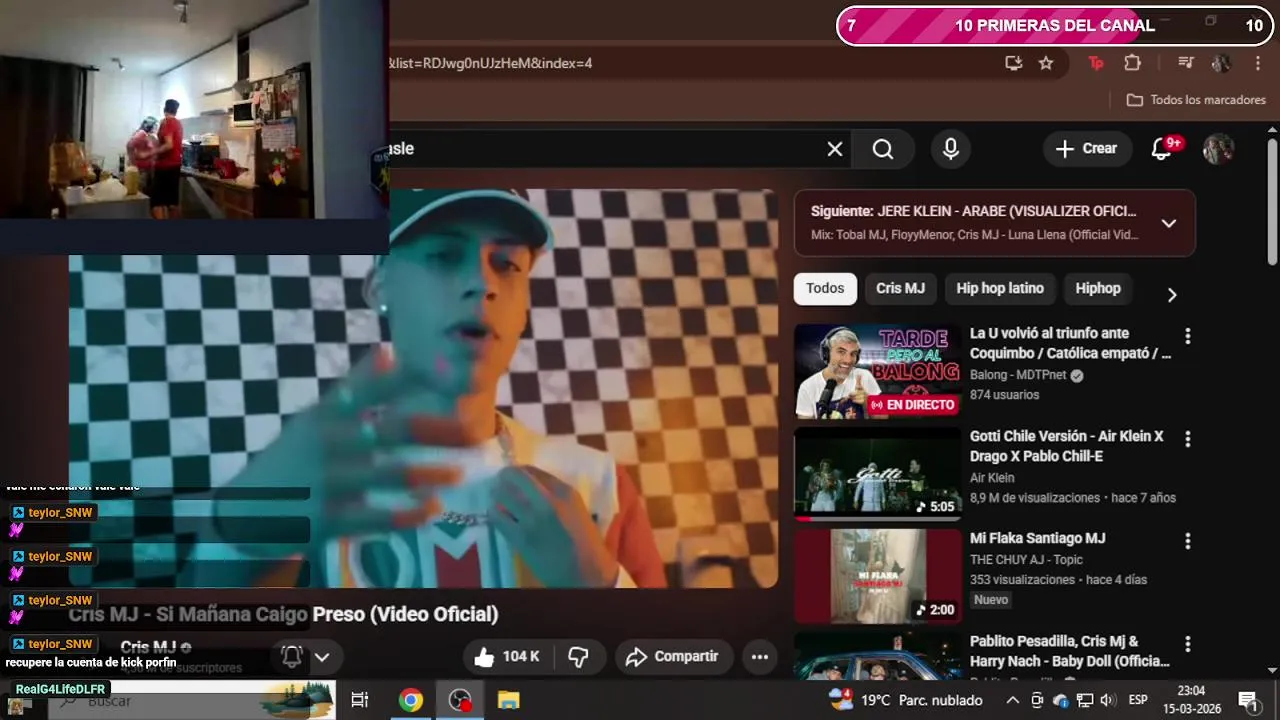Open the media control music-note icon
The image size is (1280, 720).
pos(1186,63)
